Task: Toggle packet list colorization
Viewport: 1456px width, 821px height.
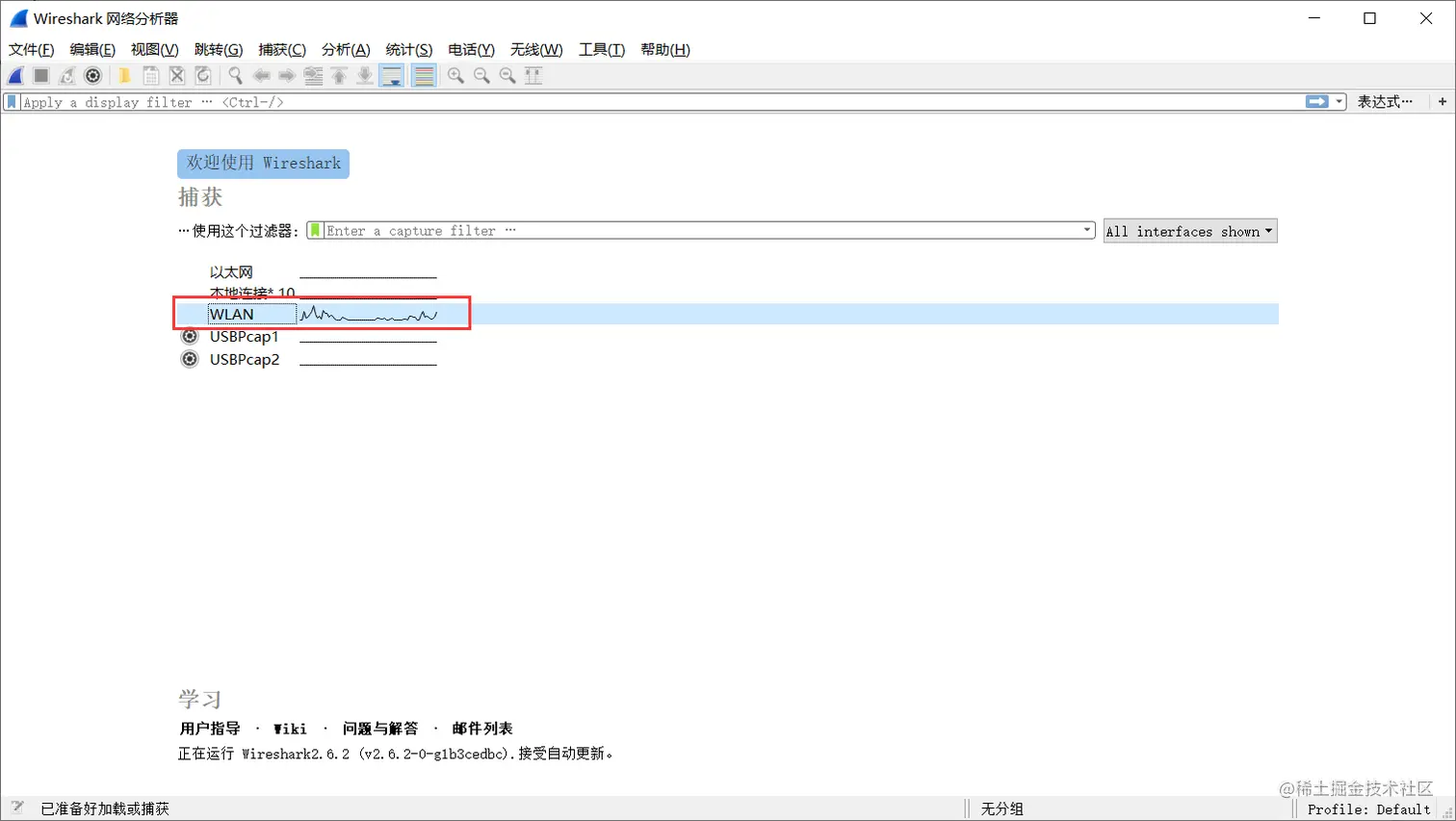Action: [x=424, y=76]
